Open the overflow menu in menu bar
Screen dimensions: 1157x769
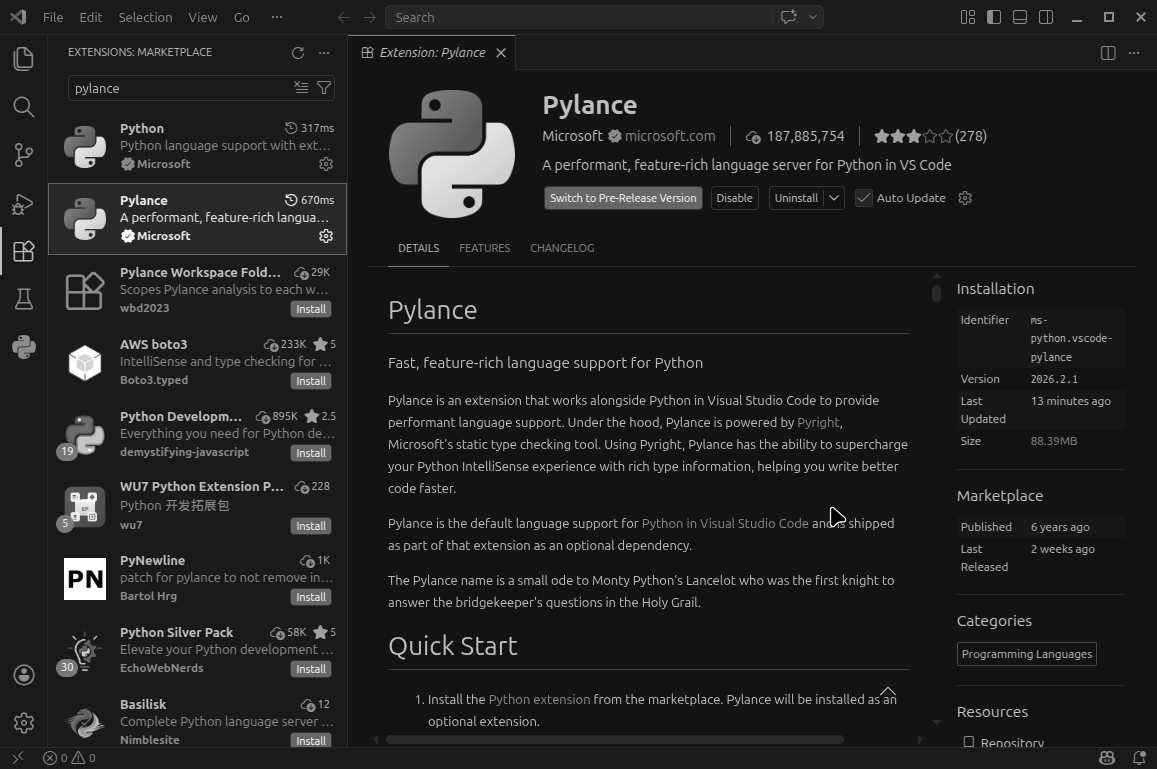277,17
